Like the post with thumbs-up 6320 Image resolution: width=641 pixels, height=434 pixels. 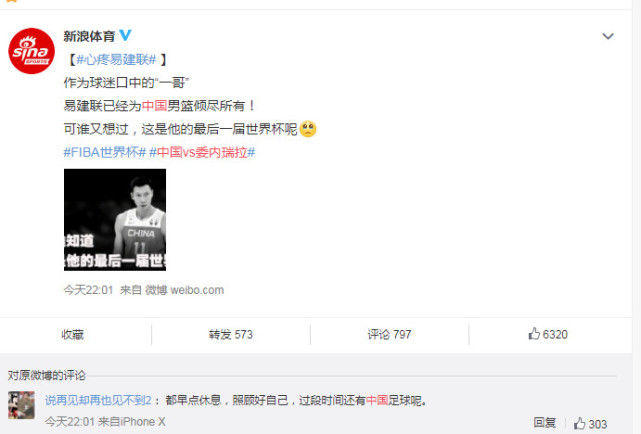(x=548, y=334)
